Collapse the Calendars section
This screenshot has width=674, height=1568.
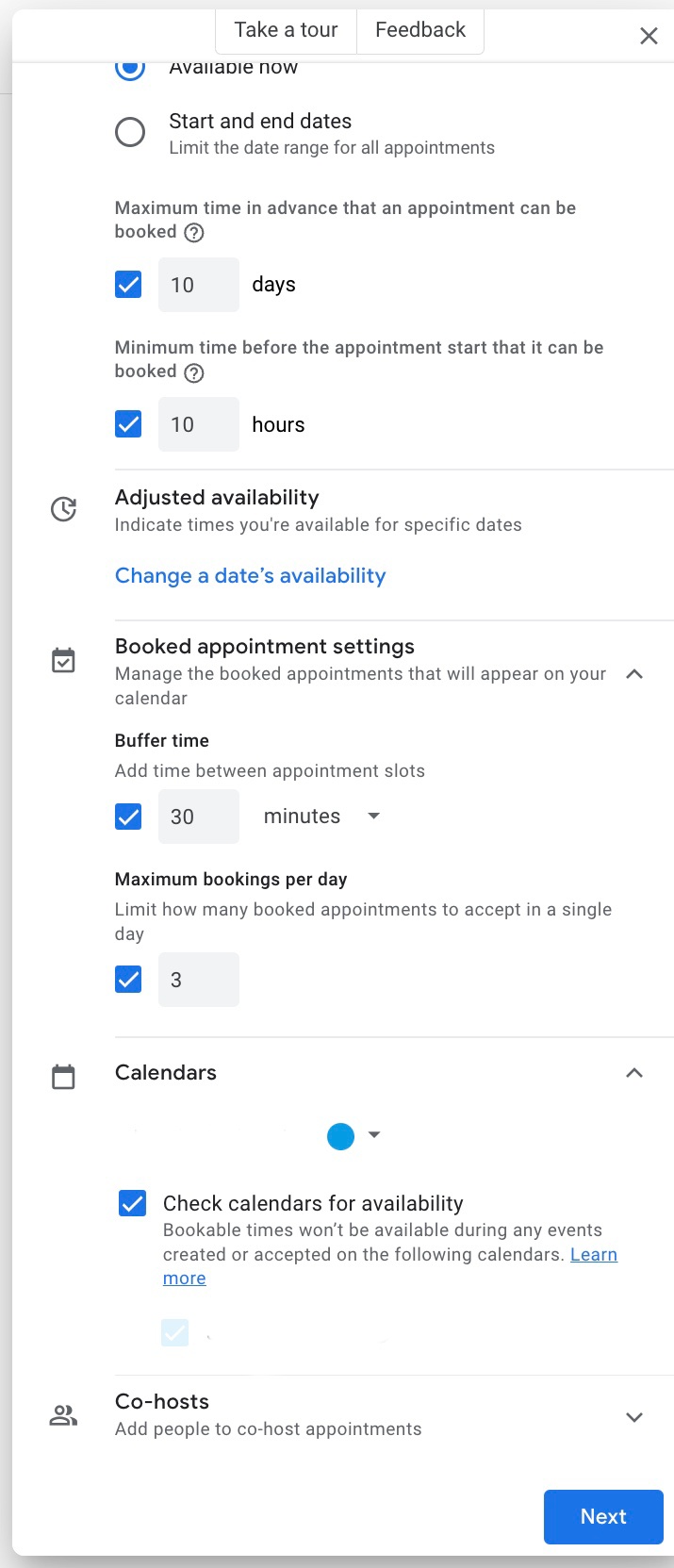[x=634, y=1073]
